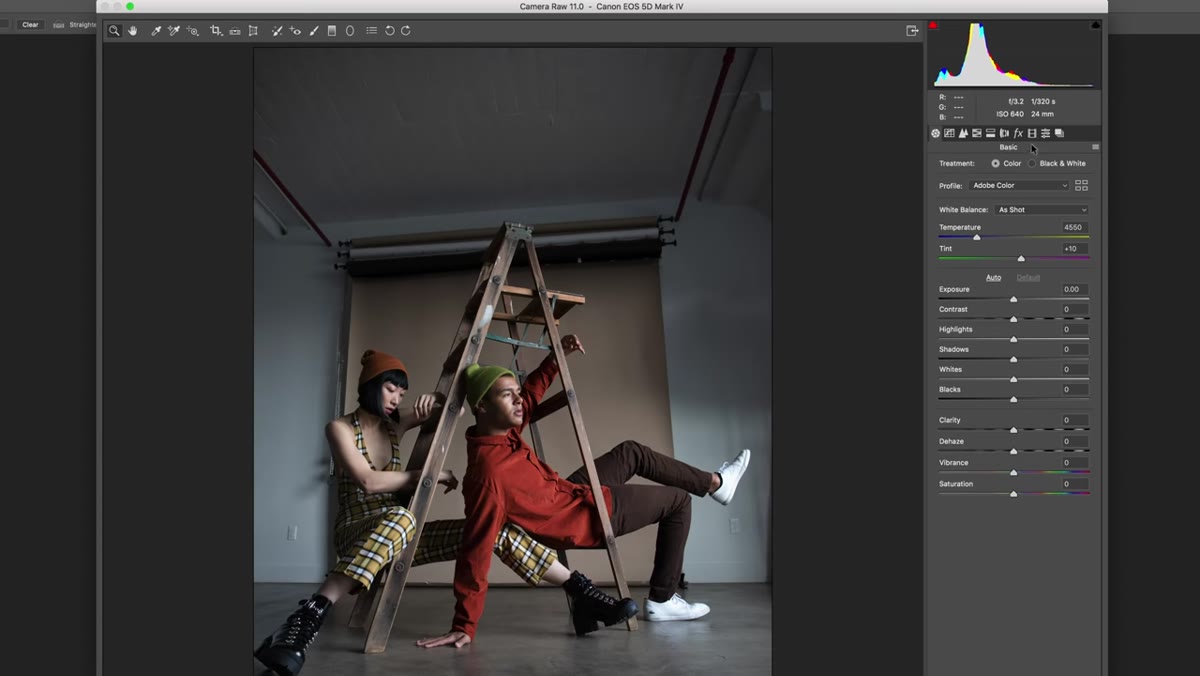Viewport: 1200px width, 676px height.
Task: Switch to the Tone Curve tab
Action: (x=949, y=133)
